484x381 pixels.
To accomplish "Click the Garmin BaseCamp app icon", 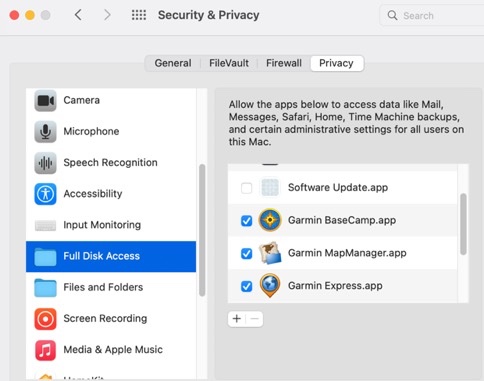I will 270,220.
